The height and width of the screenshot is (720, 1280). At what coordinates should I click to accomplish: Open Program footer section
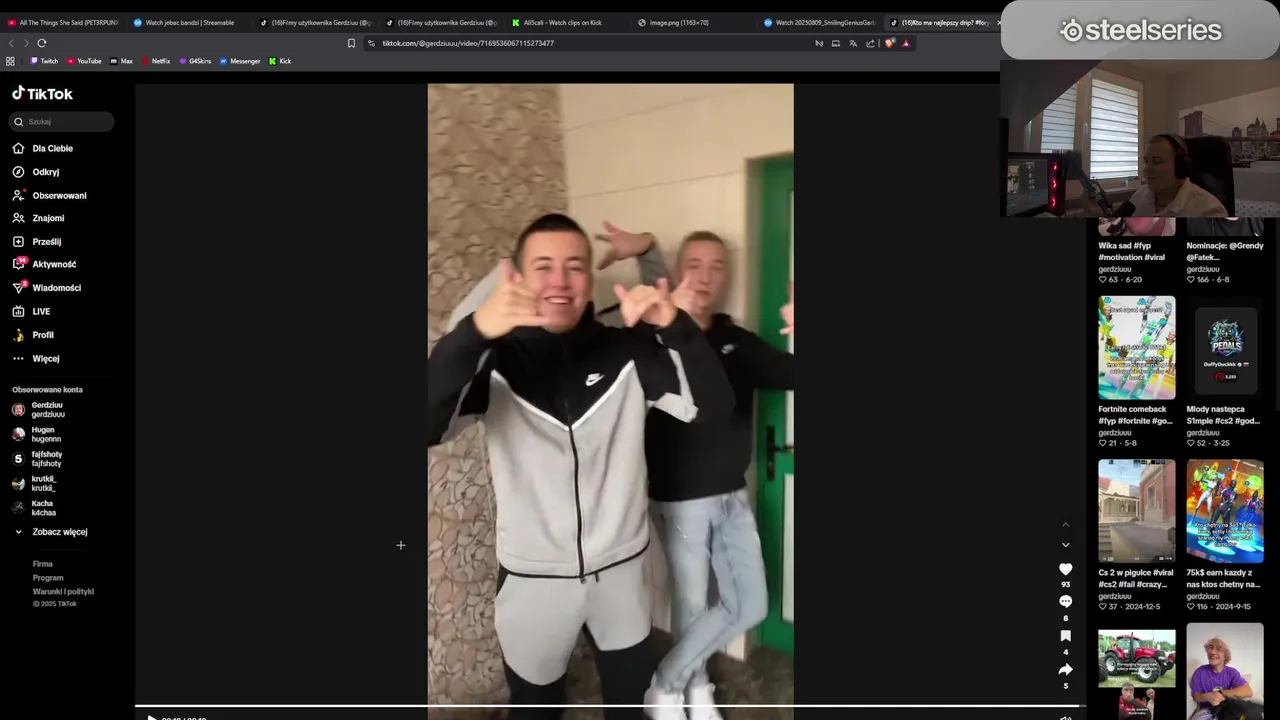click(48, 578)
